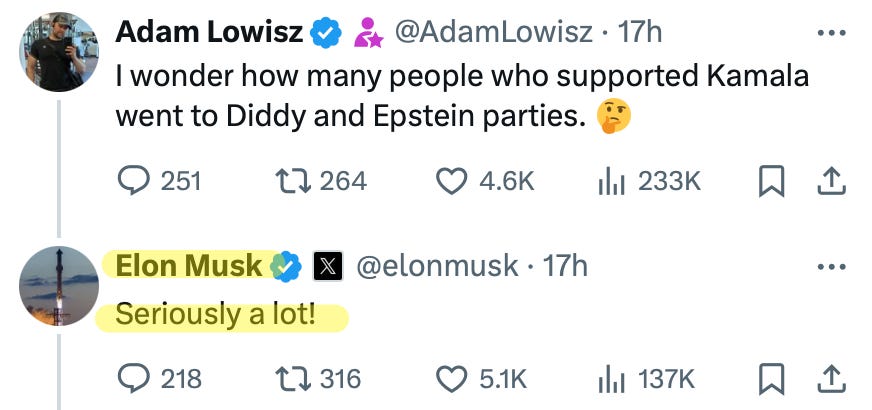Viewport: 872px width, 410px height.
Task: Click the Elon Musk display name
Action: pyautogui.click(x=189, y=266)
